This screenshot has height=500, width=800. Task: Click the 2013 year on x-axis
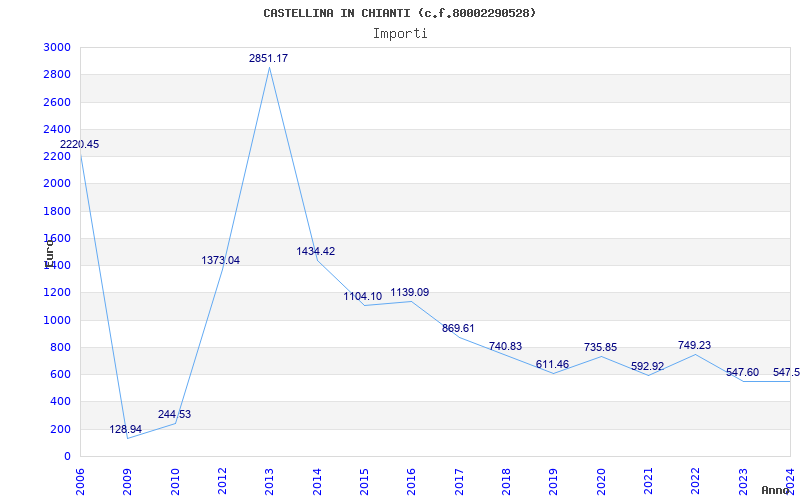pyautogui.click(x=269, y=479)
